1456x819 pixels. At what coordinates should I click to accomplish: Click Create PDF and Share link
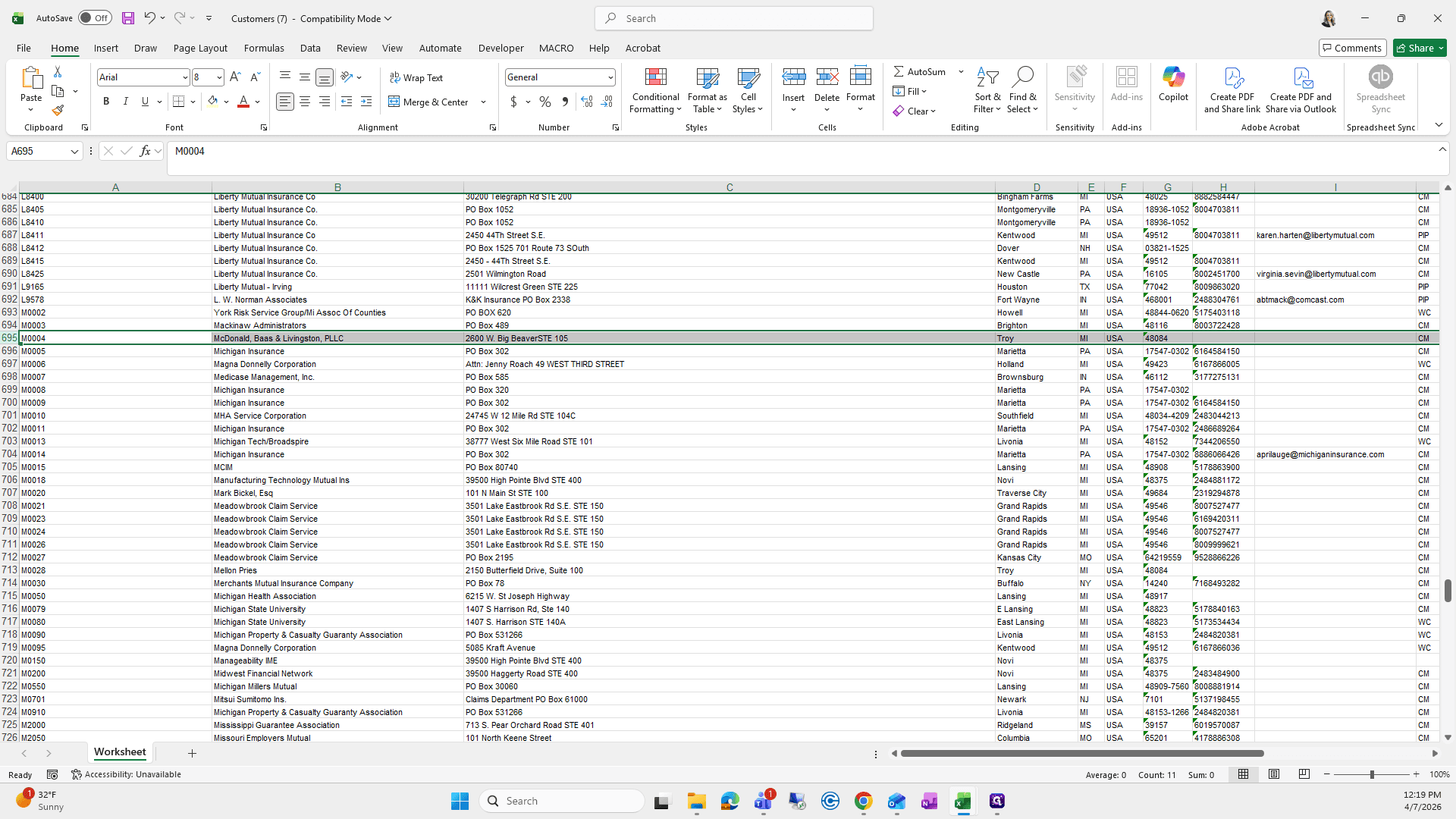click(x=1232, y=91)
